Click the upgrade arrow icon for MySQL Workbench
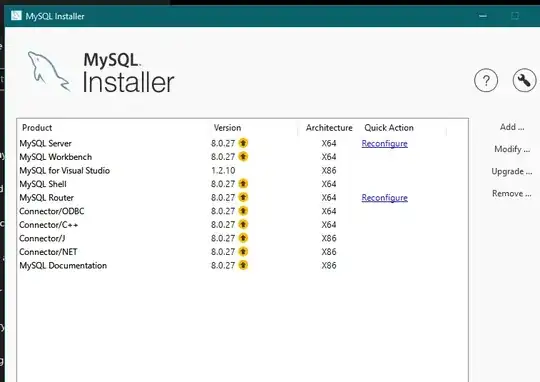The image size is (540, 382). (x=243, y=156)
